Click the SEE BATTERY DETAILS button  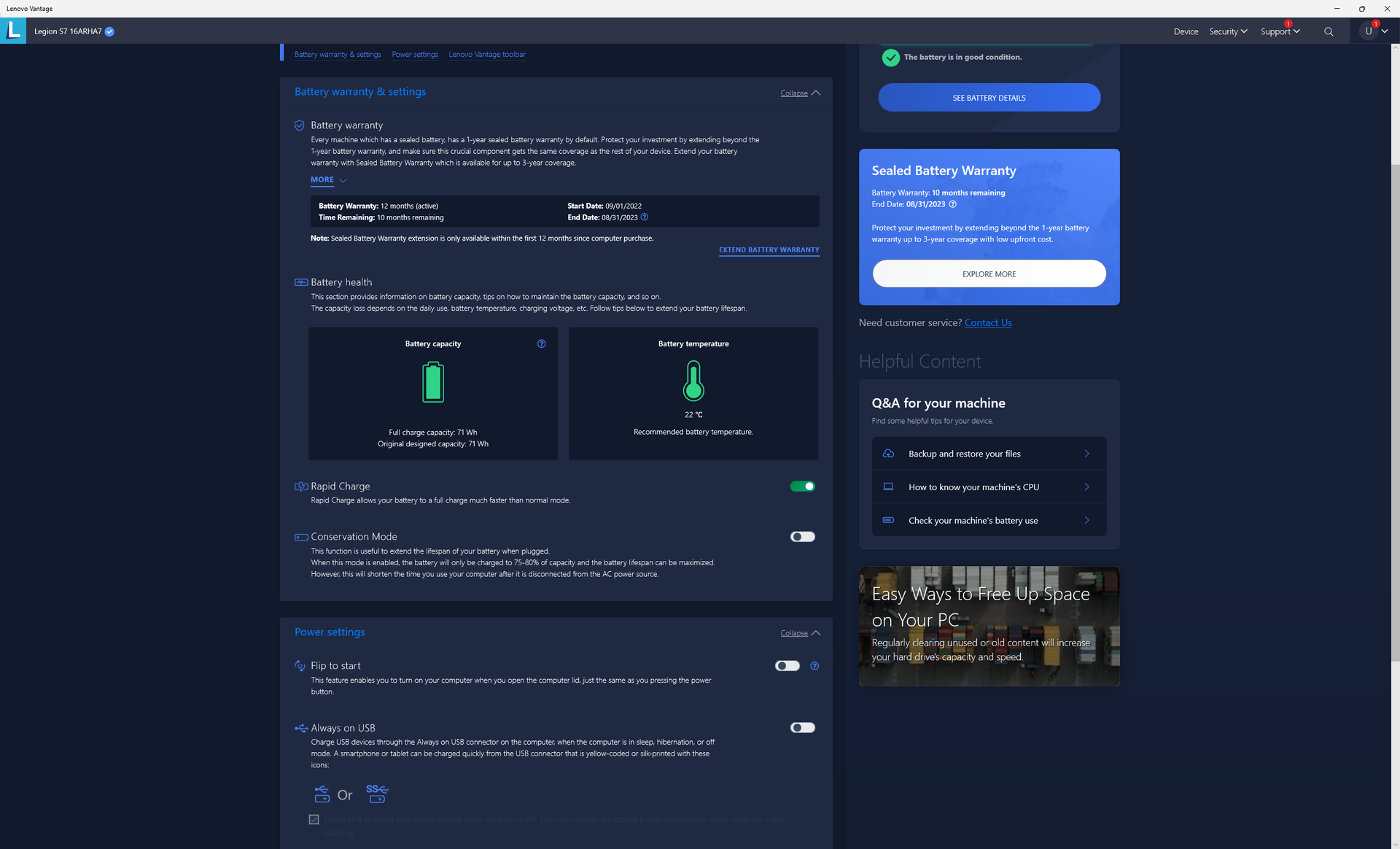coord(989,98)
